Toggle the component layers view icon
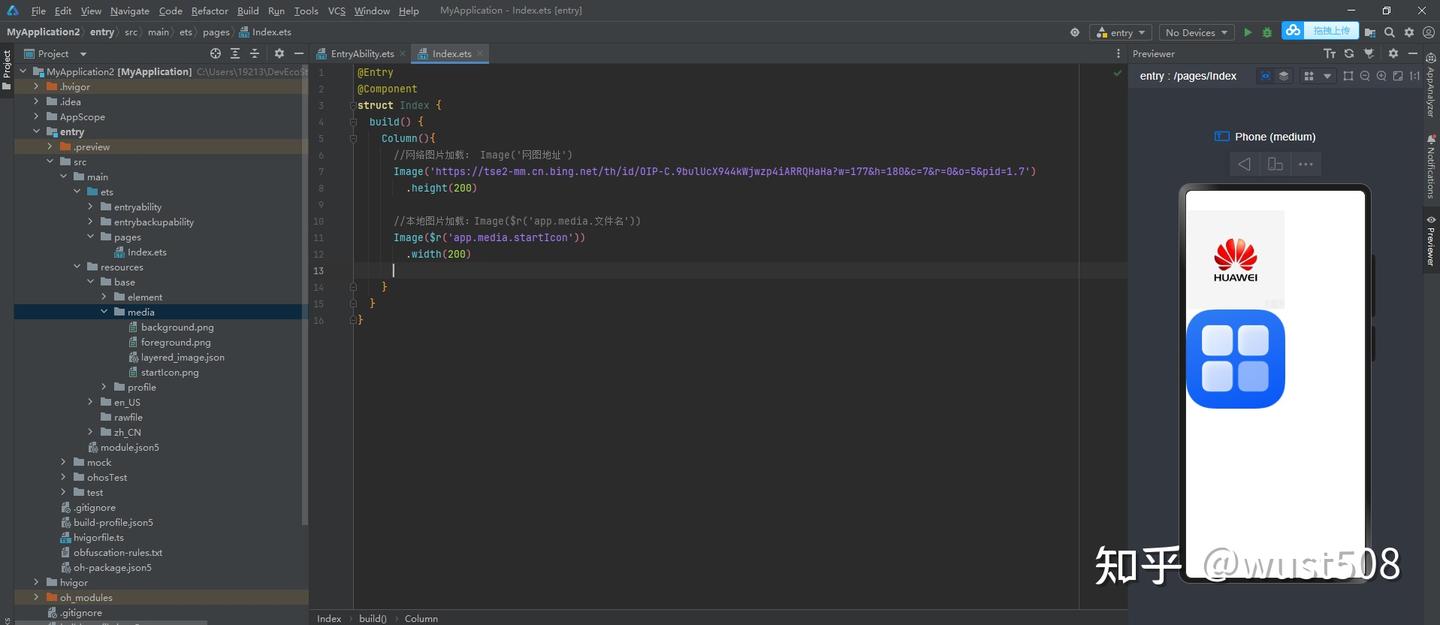The image size is (1440, 625). pos(1284,76)
